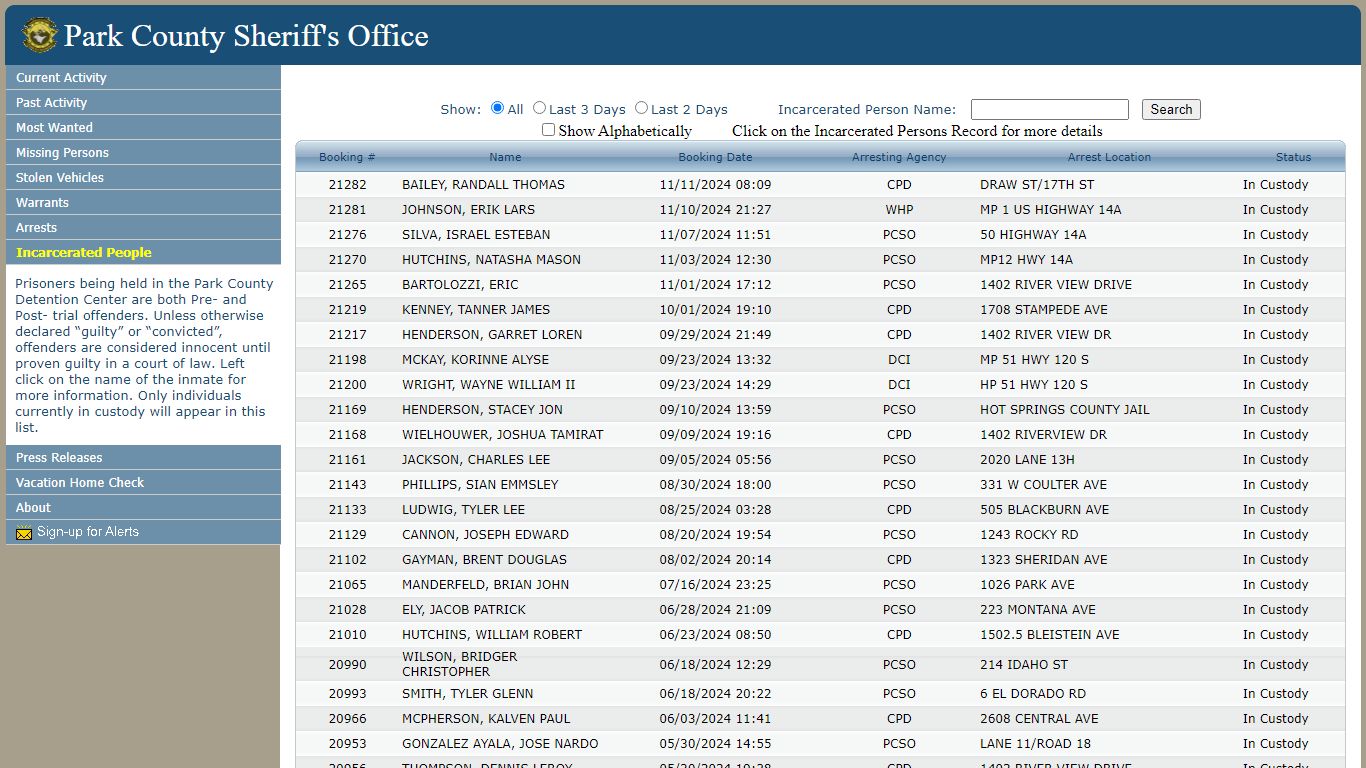Viewport: 1366px width, 768px height.
Task: Click the sheriff badge logo icon
Action: 40,35
